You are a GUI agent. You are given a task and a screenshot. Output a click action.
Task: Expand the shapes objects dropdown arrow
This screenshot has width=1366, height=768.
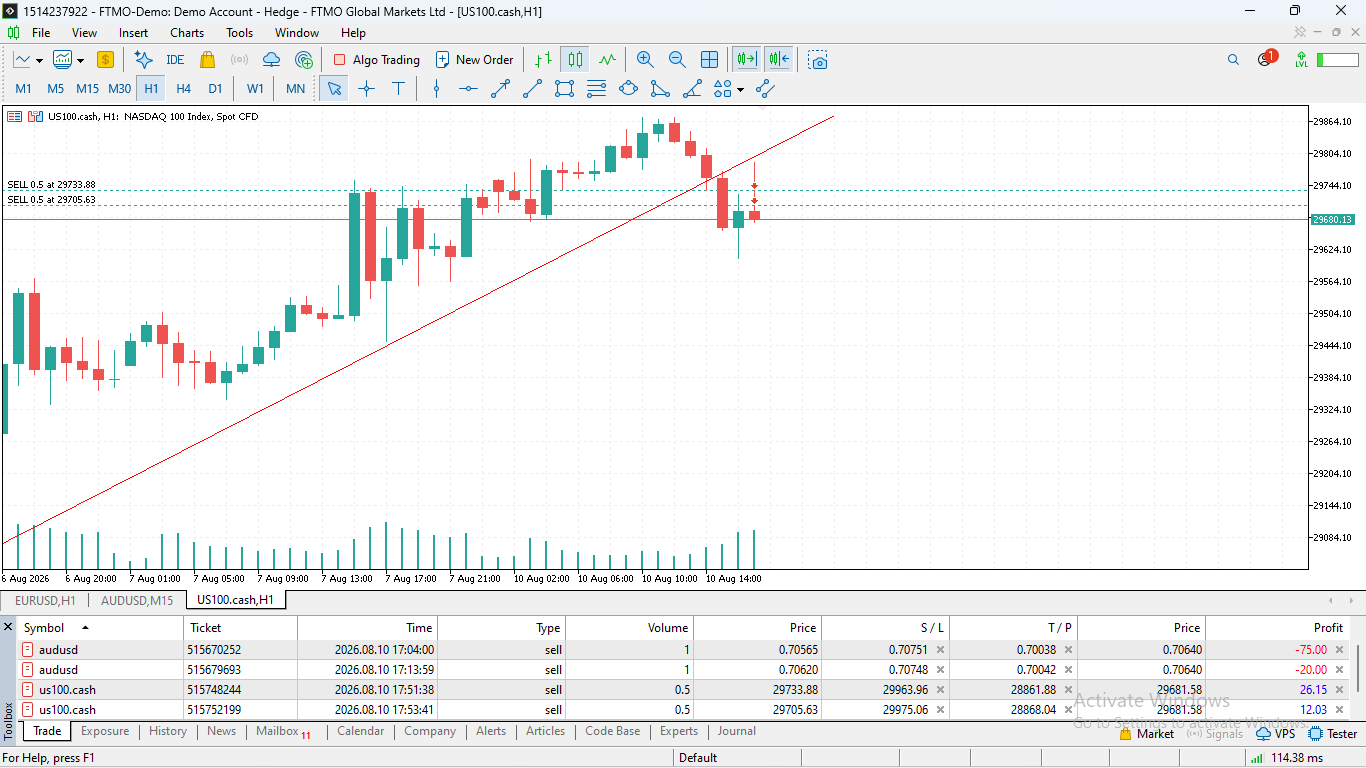click(x=740, y=89)
